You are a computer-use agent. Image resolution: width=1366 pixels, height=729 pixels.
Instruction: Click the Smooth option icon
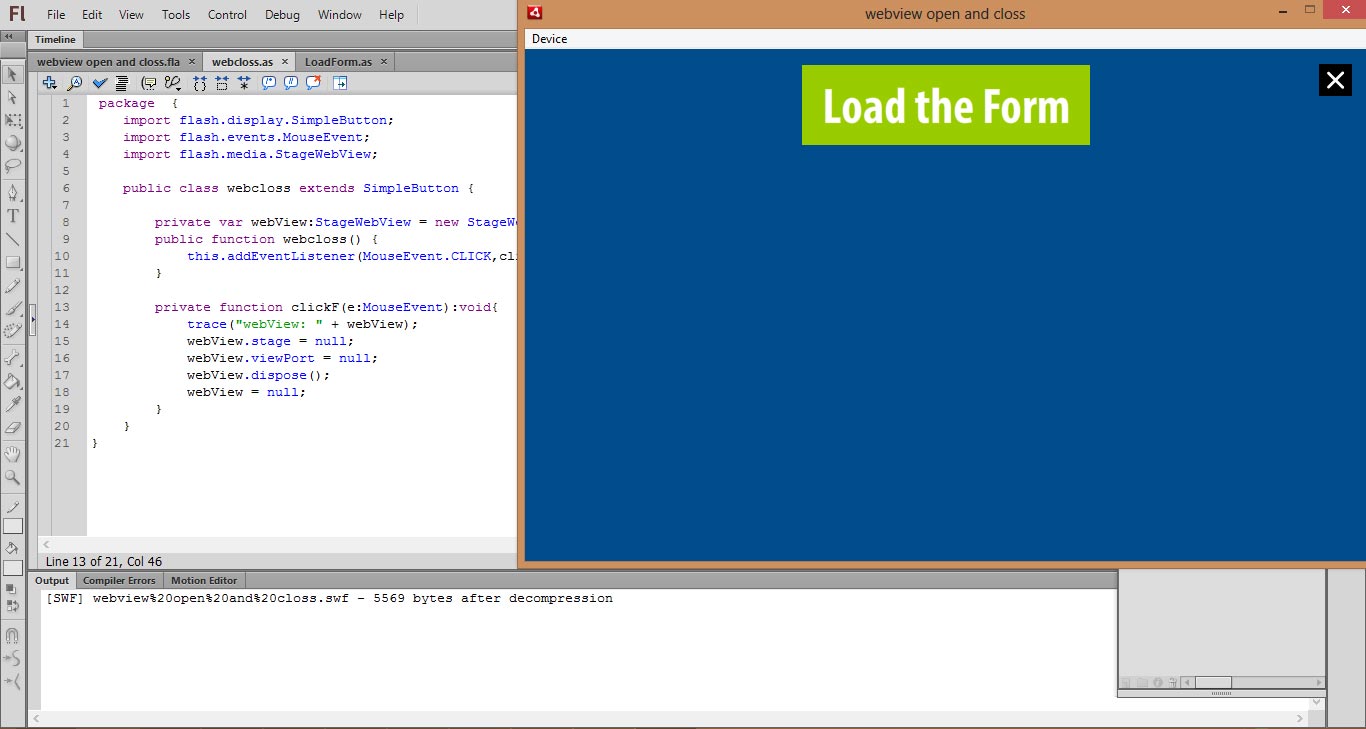12,658
